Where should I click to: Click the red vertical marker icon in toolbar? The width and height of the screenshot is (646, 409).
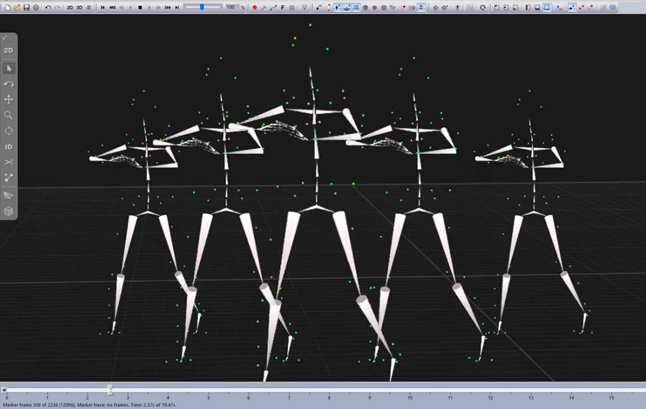tap(329, 7)
